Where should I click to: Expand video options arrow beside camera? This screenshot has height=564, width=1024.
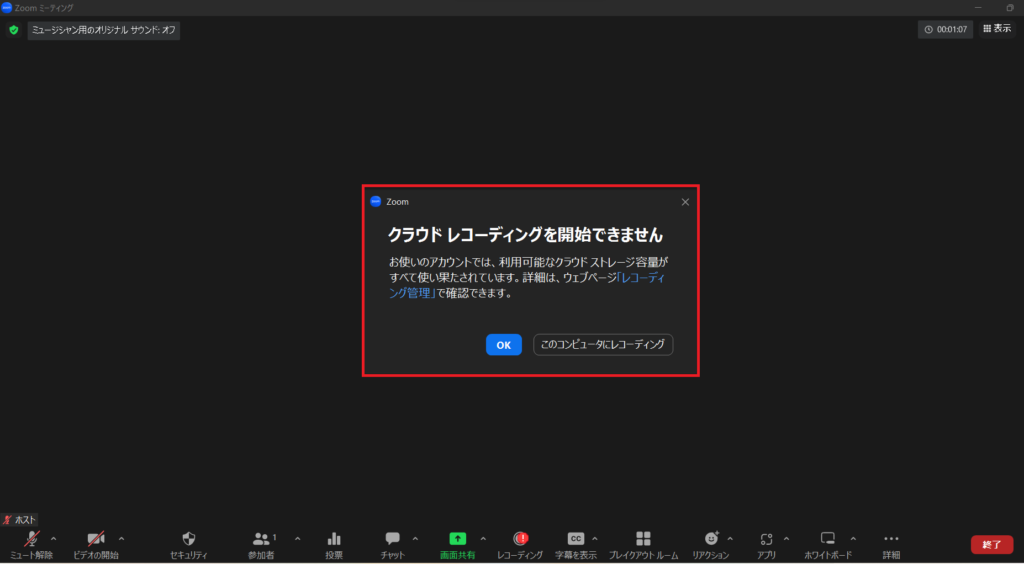click(x=121, y=538)
